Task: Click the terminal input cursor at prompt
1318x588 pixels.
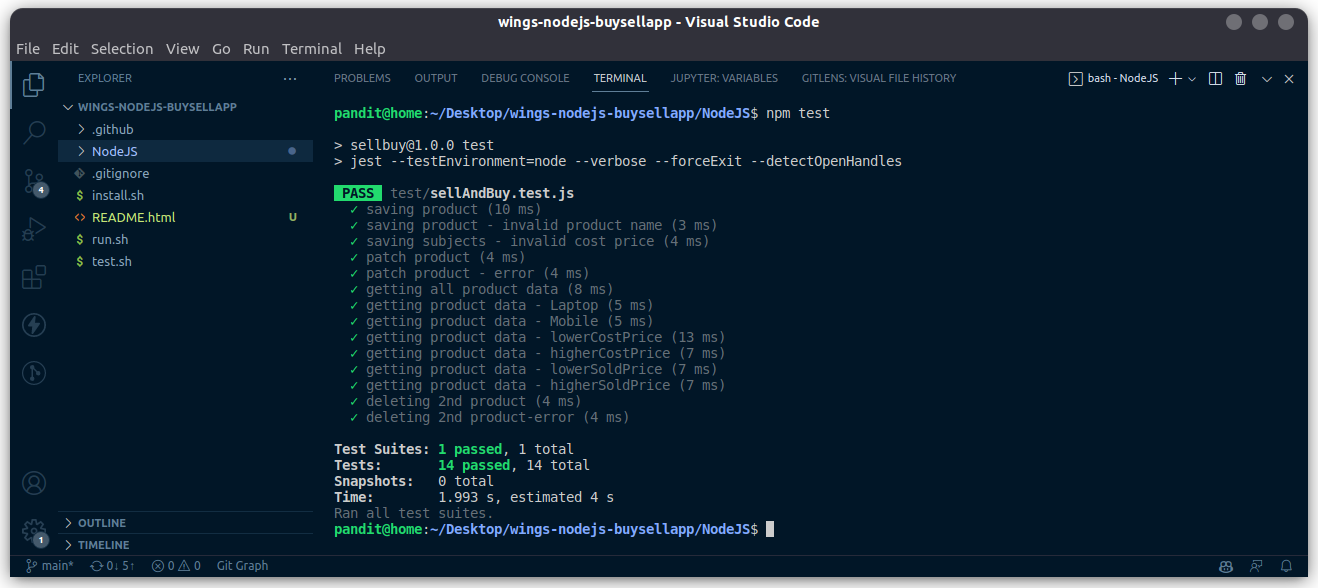Action: point(770,529)
